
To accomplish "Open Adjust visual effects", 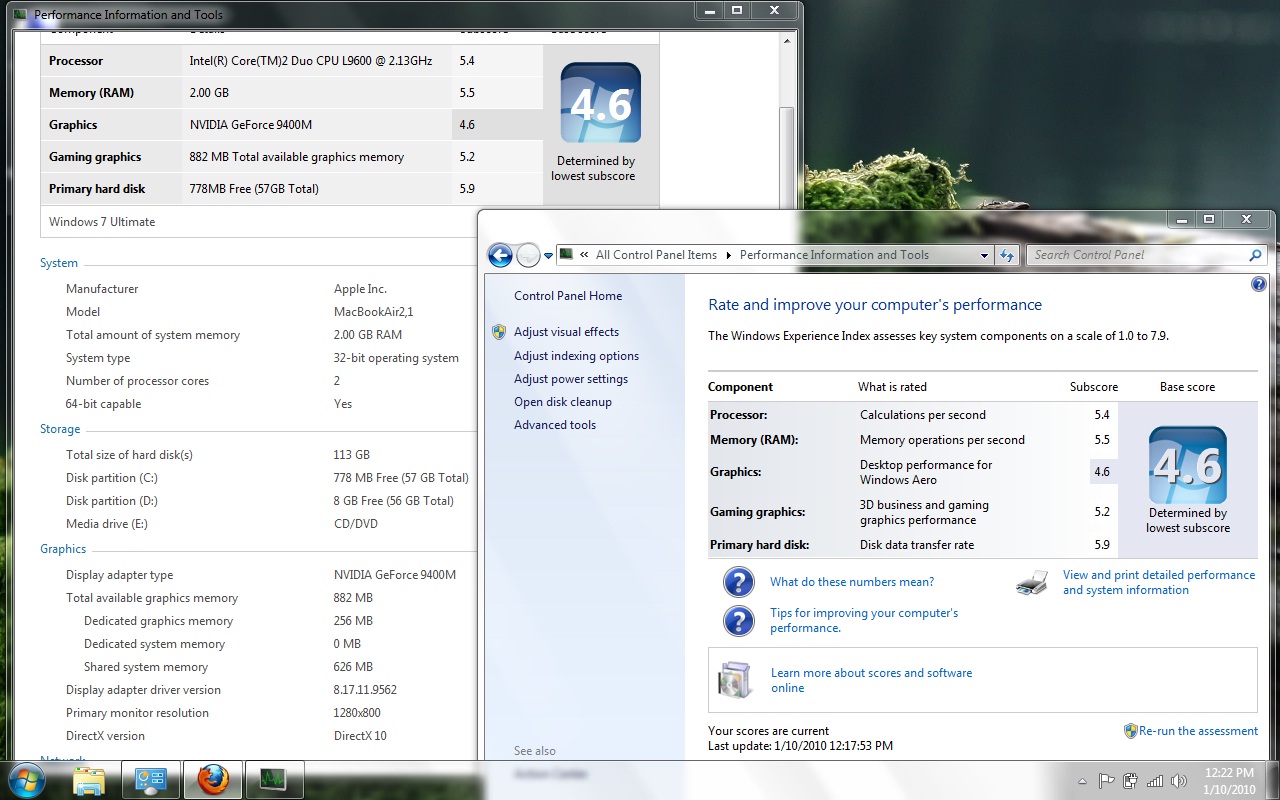I will [x=566, y=332].
